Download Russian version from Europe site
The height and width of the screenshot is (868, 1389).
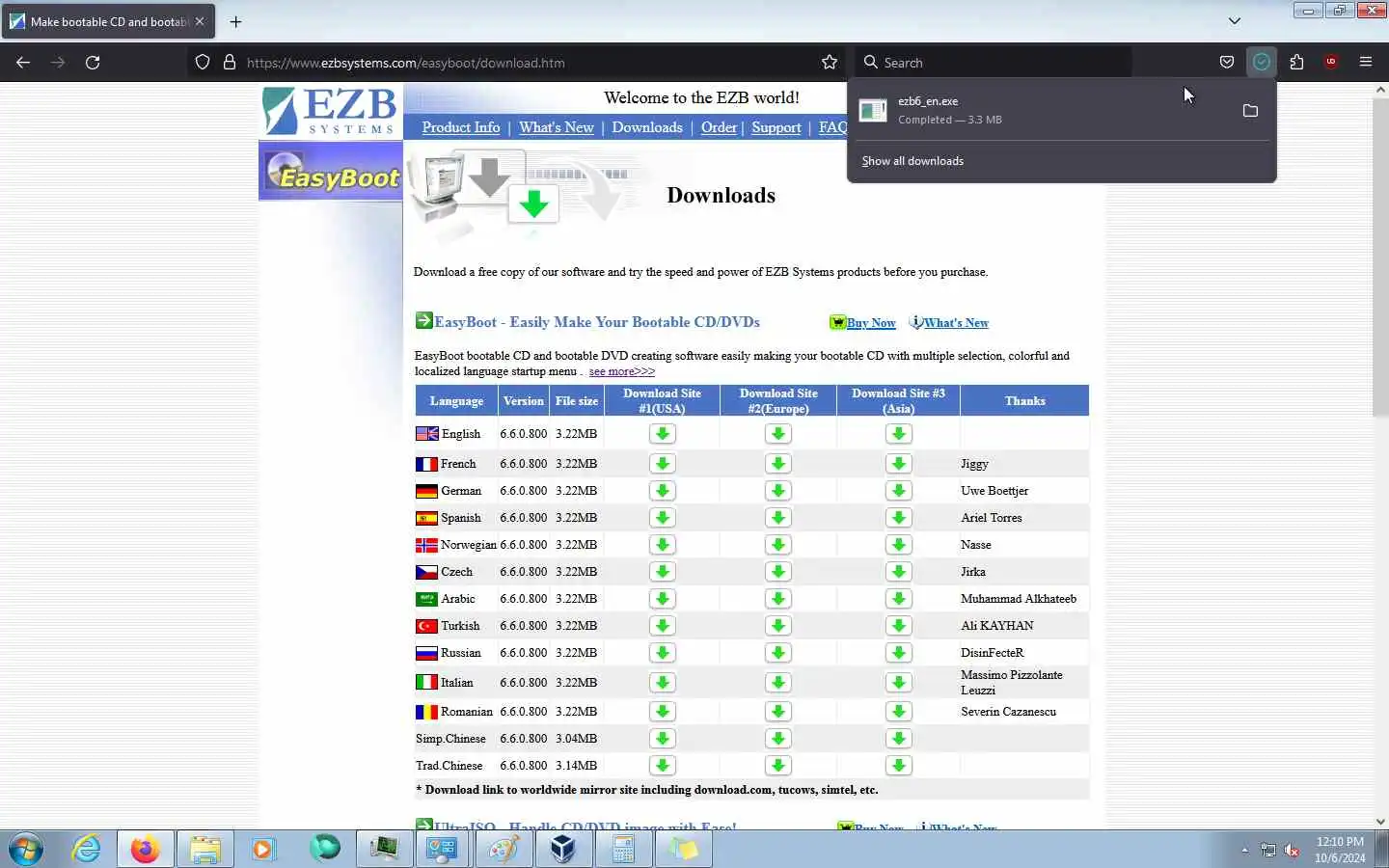[x=777, y=653]
